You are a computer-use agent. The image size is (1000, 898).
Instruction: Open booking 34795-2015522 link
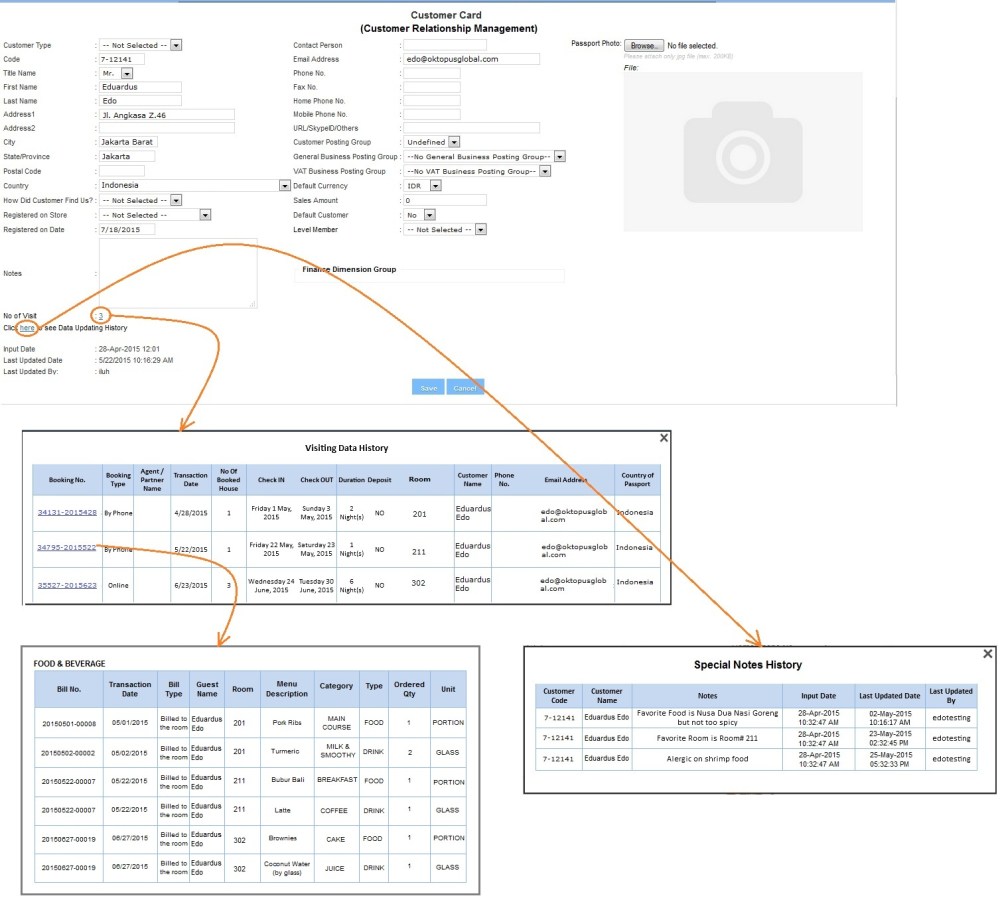[x=67, y=547]
